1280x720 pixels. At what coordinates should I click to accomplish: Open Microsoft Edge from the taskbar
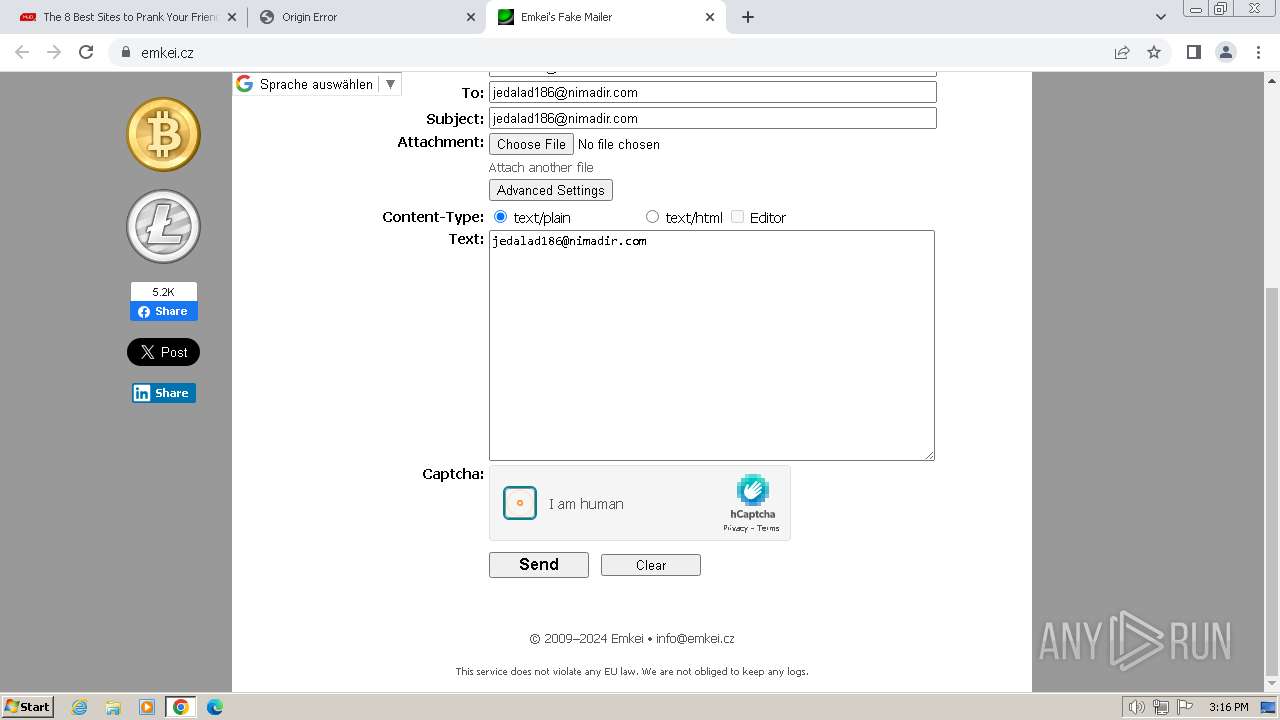coord(214,707)
